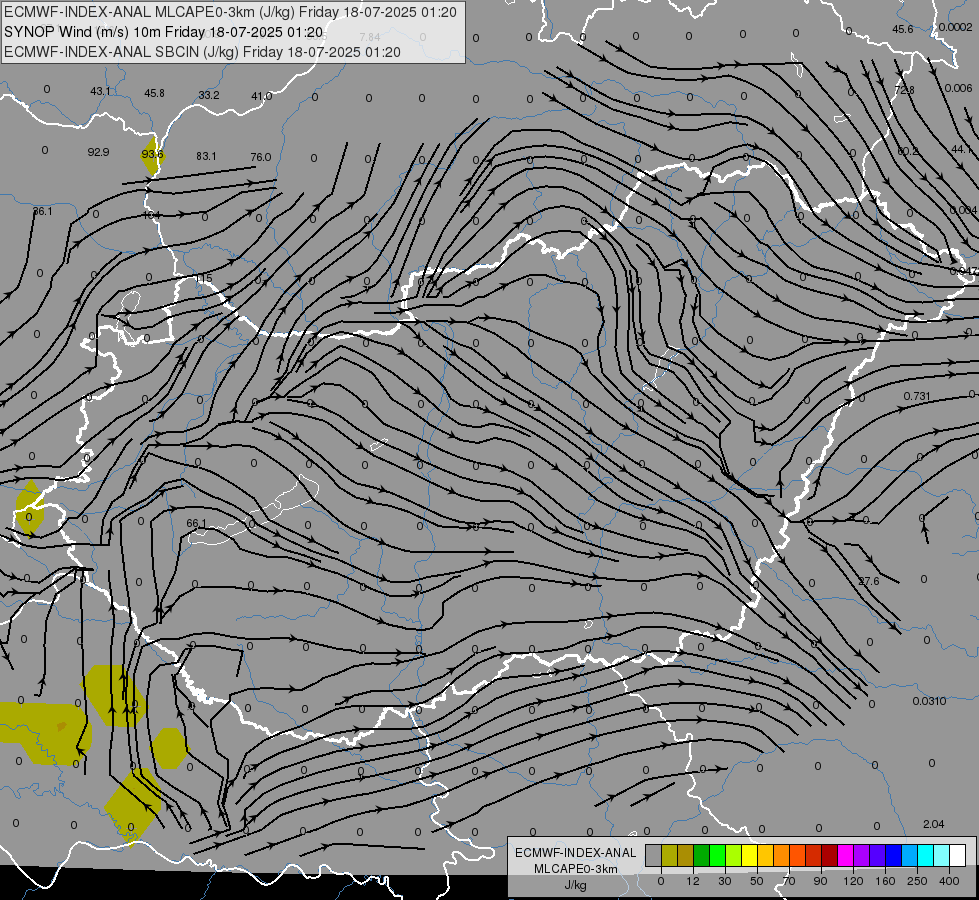Pick the orange legend swatch left of 70

click(x=781, y=856)
